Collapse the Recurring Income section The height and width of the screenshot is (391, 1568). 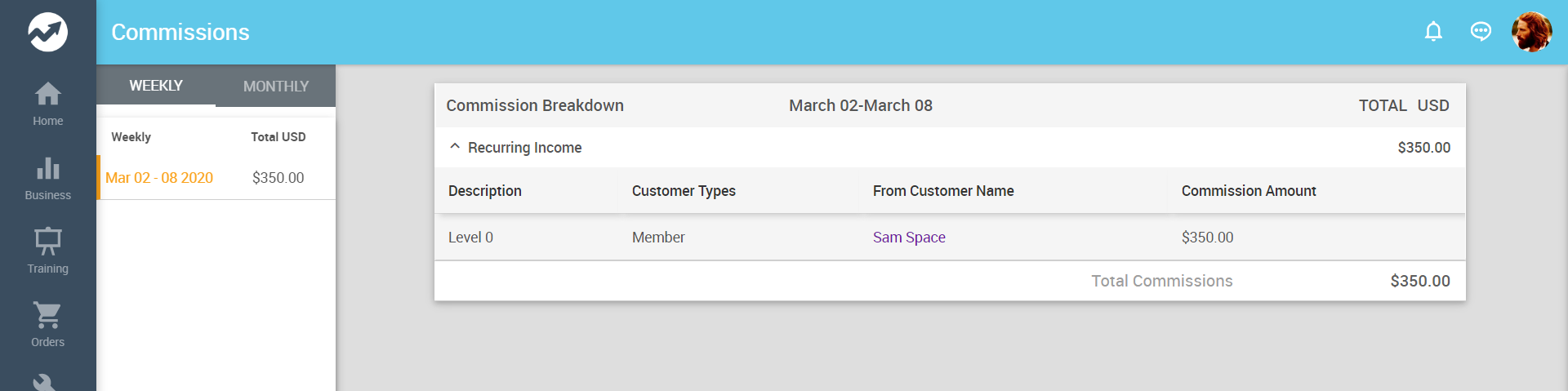point(455,147)
